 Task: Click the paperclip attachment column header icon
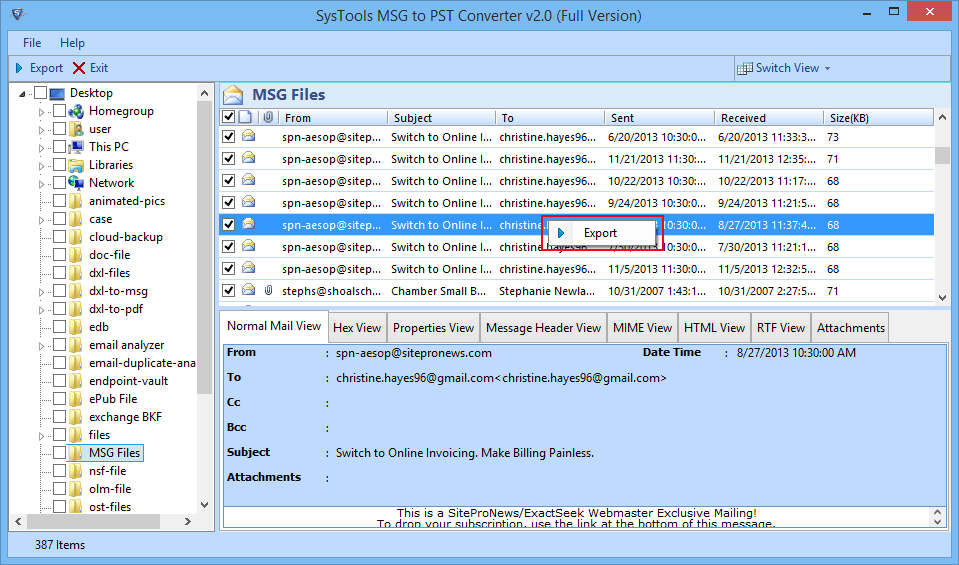(x=268, y=118)
